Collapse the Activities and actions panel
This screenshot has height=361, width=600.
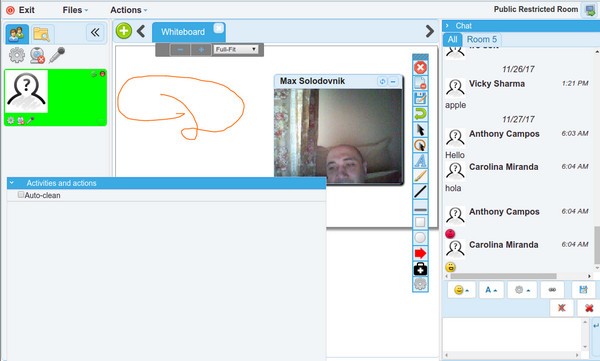coord(12,183)
